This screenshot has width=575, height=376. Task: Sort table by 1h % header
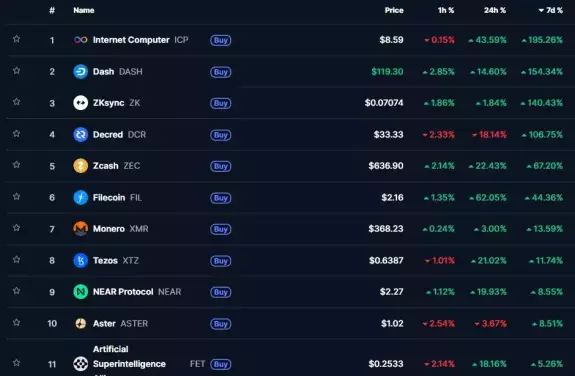[446, 10]
